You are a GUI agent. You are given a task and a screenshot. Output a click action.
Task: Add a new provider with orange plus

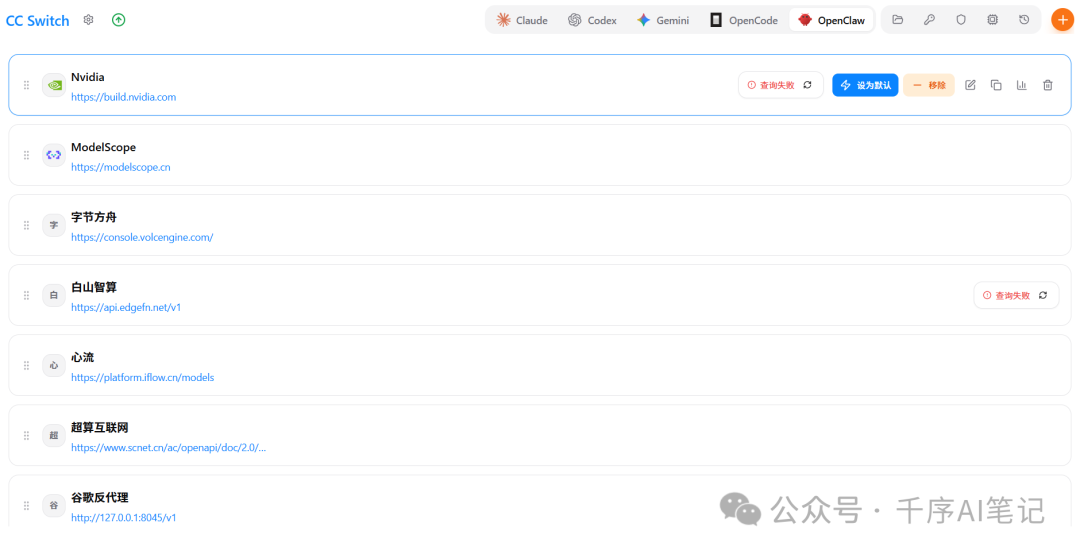tap(1063, 20)
